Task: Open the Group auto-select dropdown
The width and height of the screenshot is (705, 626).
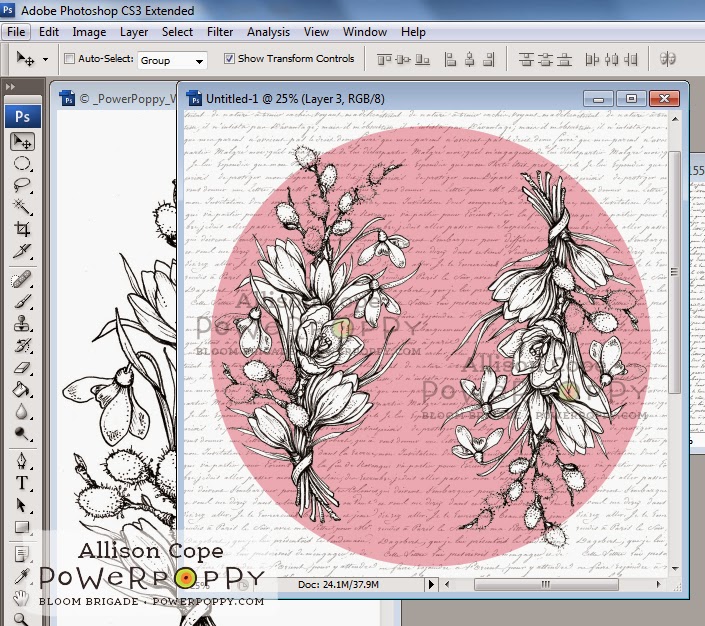Action: click(x=172, y=60)
